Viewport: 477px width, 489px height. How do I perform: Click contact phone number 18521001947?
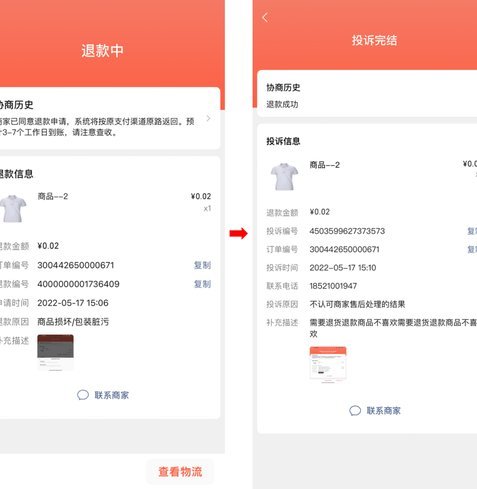point(333,286)
